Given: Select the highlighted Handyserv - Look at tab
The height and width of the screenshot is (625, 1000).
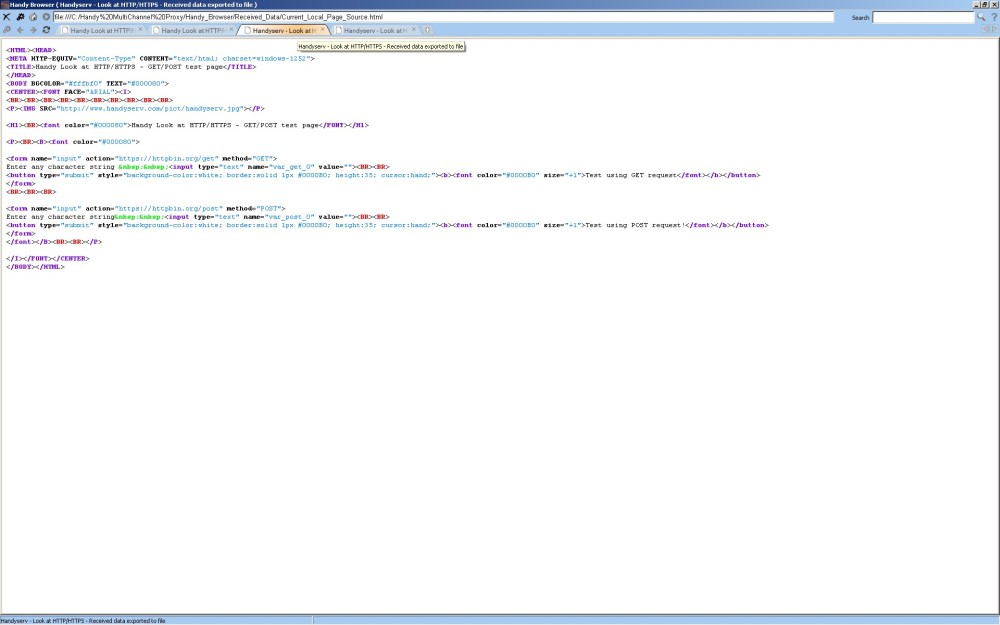Looking at the screenshot, I should (284, 30).
